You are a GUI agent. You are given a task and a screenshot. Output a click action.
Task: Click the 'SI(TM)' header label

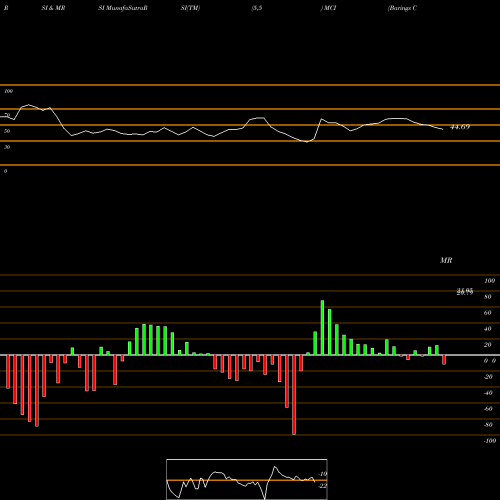click(x=190, y=8)
